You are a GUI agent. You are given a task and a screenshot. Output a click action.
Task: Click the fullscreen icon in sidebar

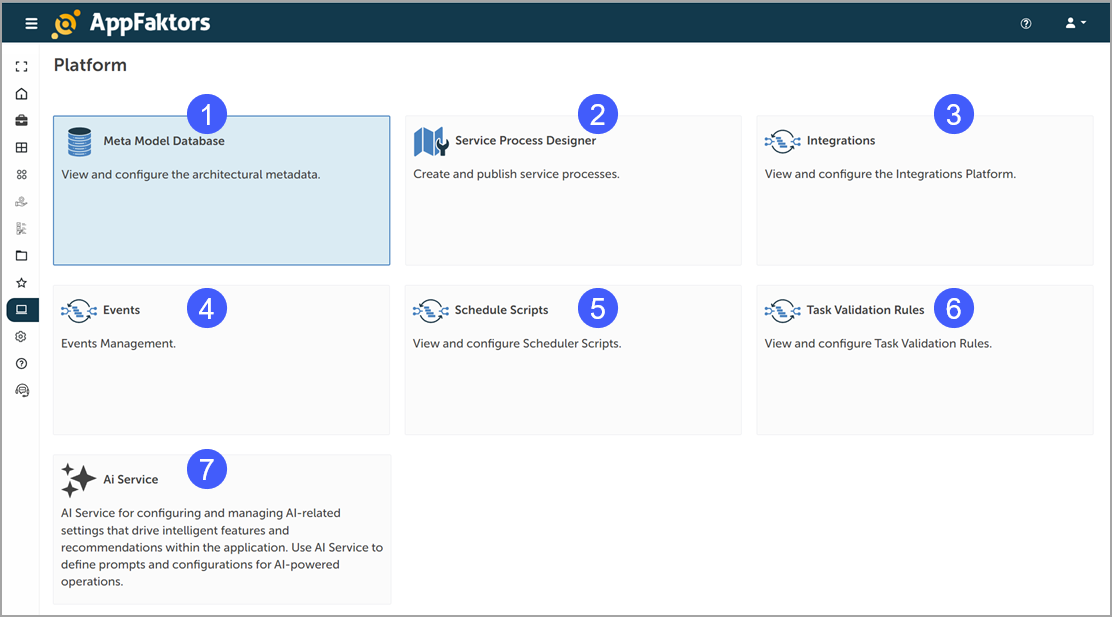[x=22, y=67]
